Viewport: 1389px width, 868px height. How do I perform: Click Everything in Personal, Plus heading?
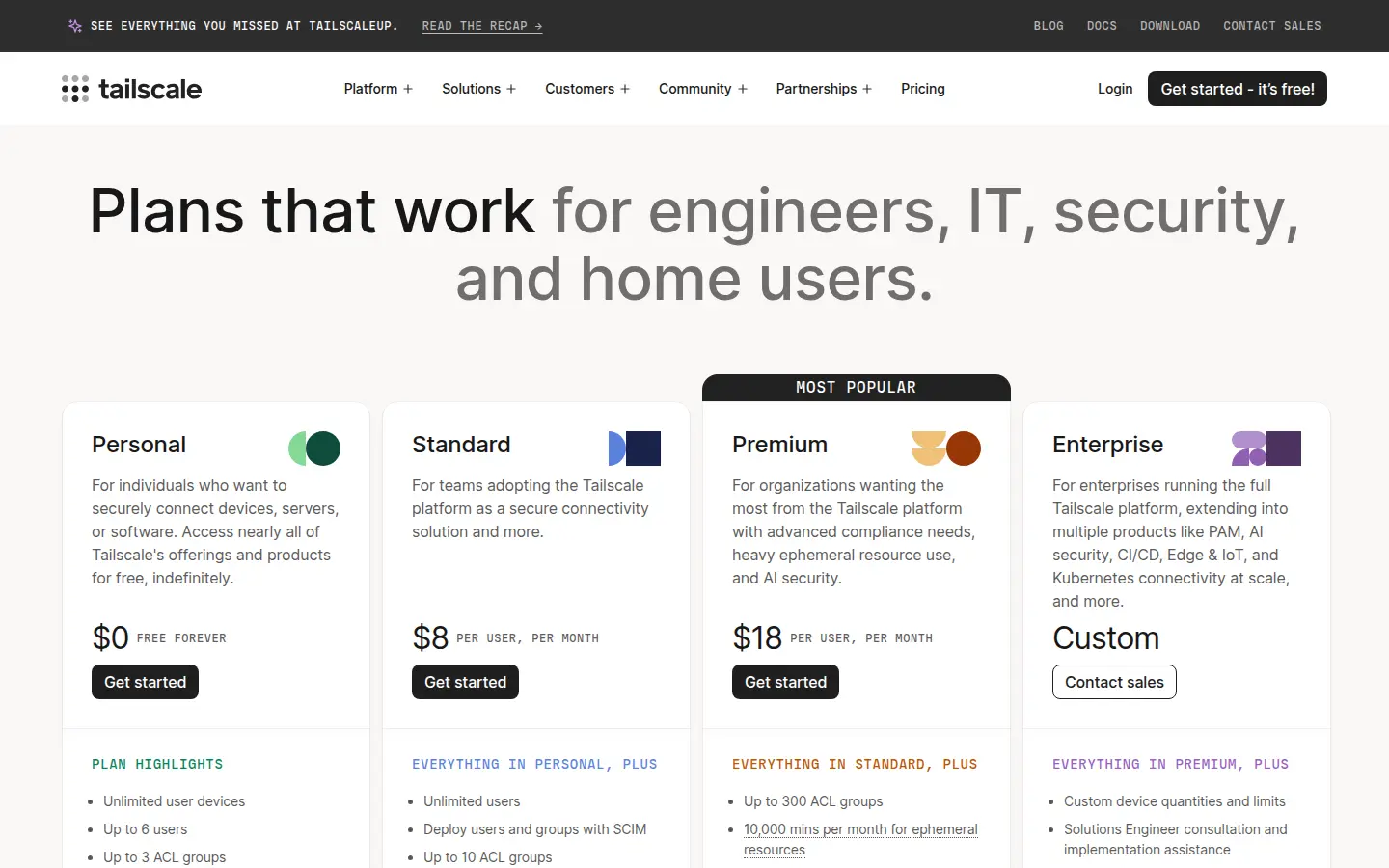pos(534,764)
